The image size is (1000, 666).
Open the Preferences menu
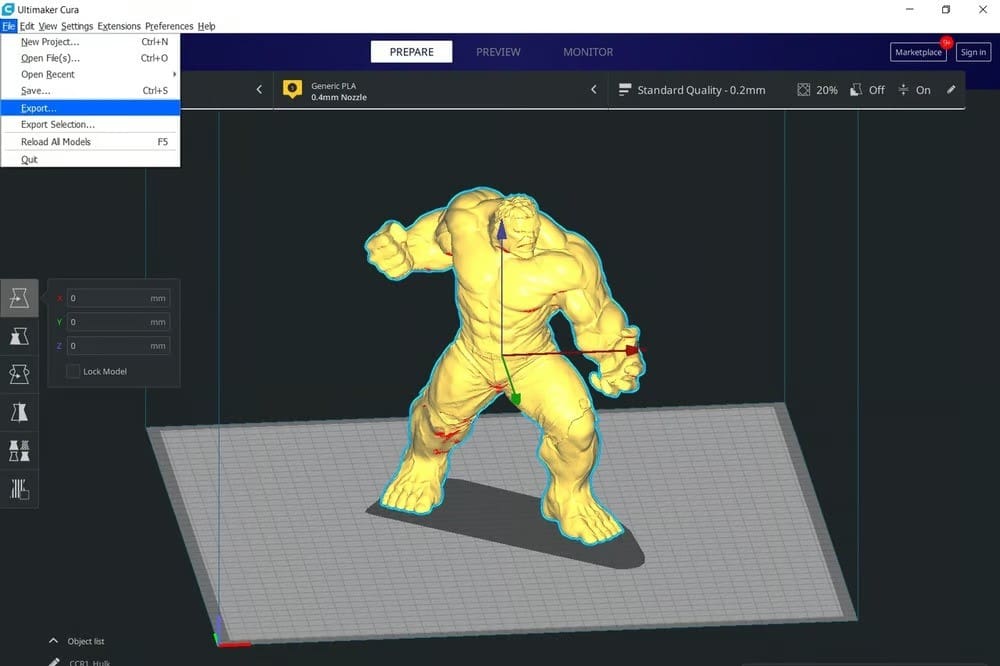click(x=169, y=26)
